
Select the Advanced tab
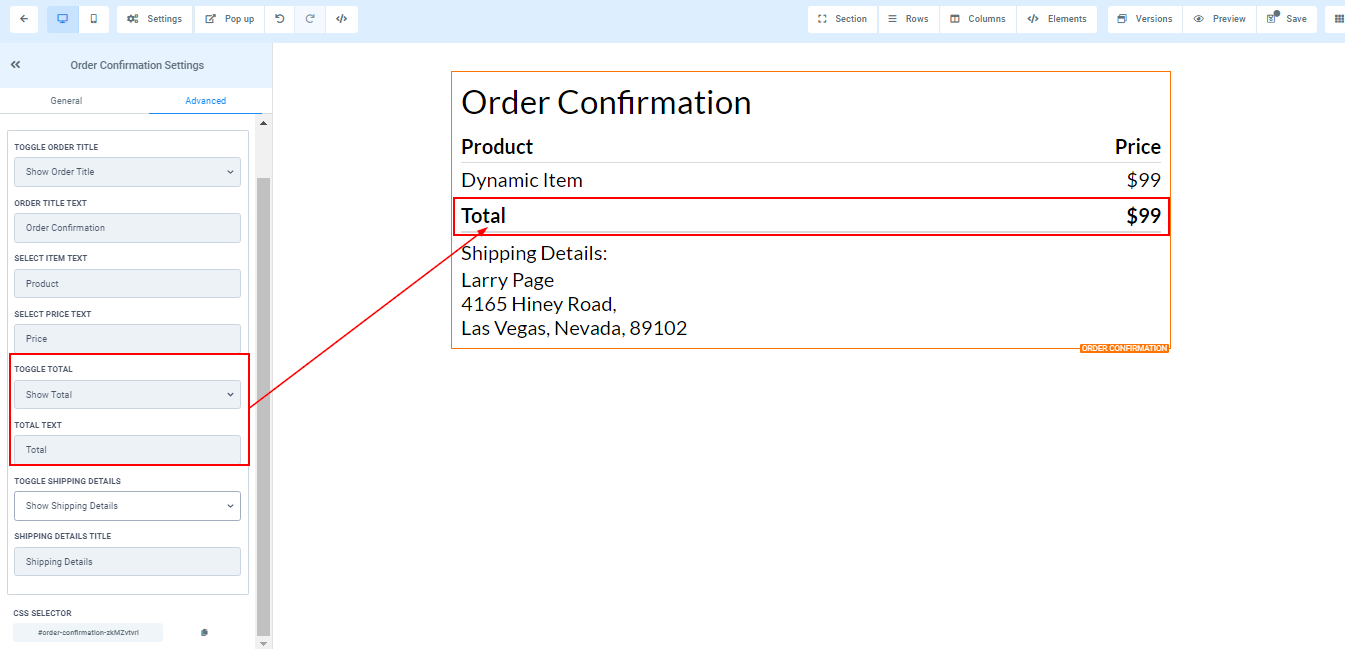click(205, 101)
